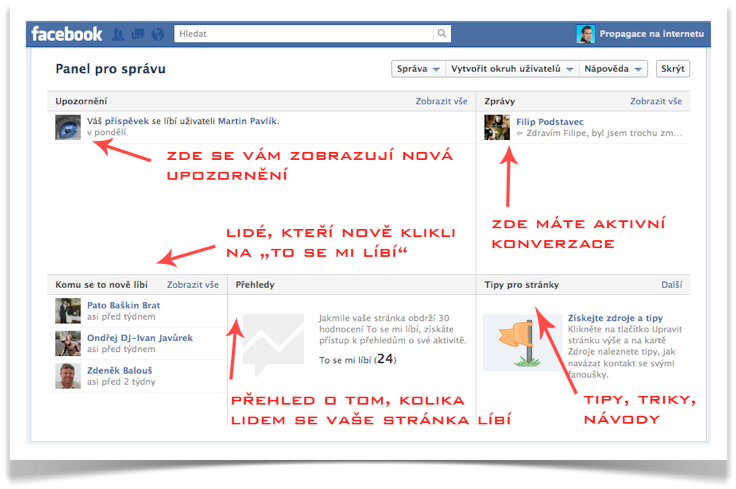Click Ondřej DJ-Ivan Javůrek avatar
The width and height of the screenshot is (736, 489).
pyautogui.click(x=68, y=344)
